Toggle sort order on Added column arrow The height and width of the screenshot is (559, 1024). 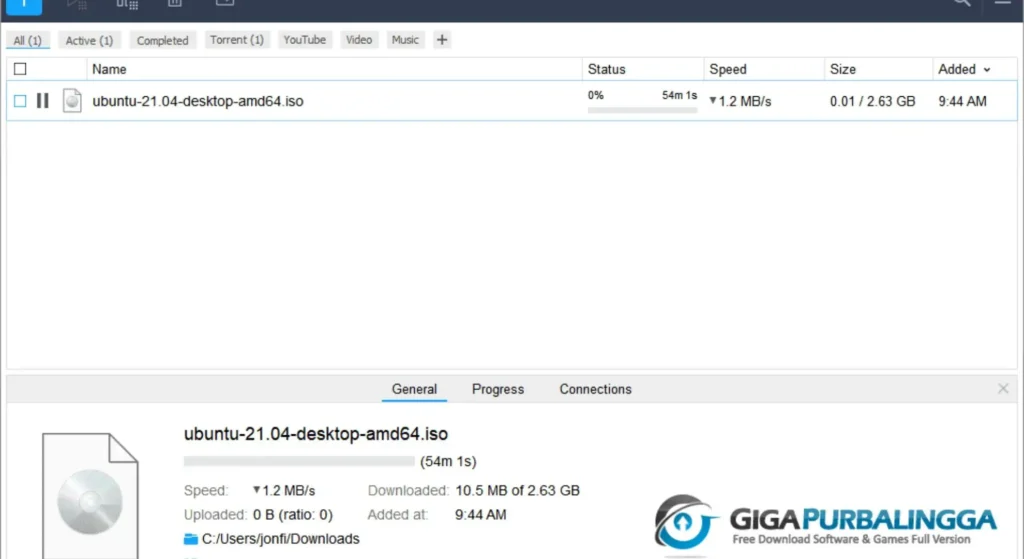pos(987,70)
